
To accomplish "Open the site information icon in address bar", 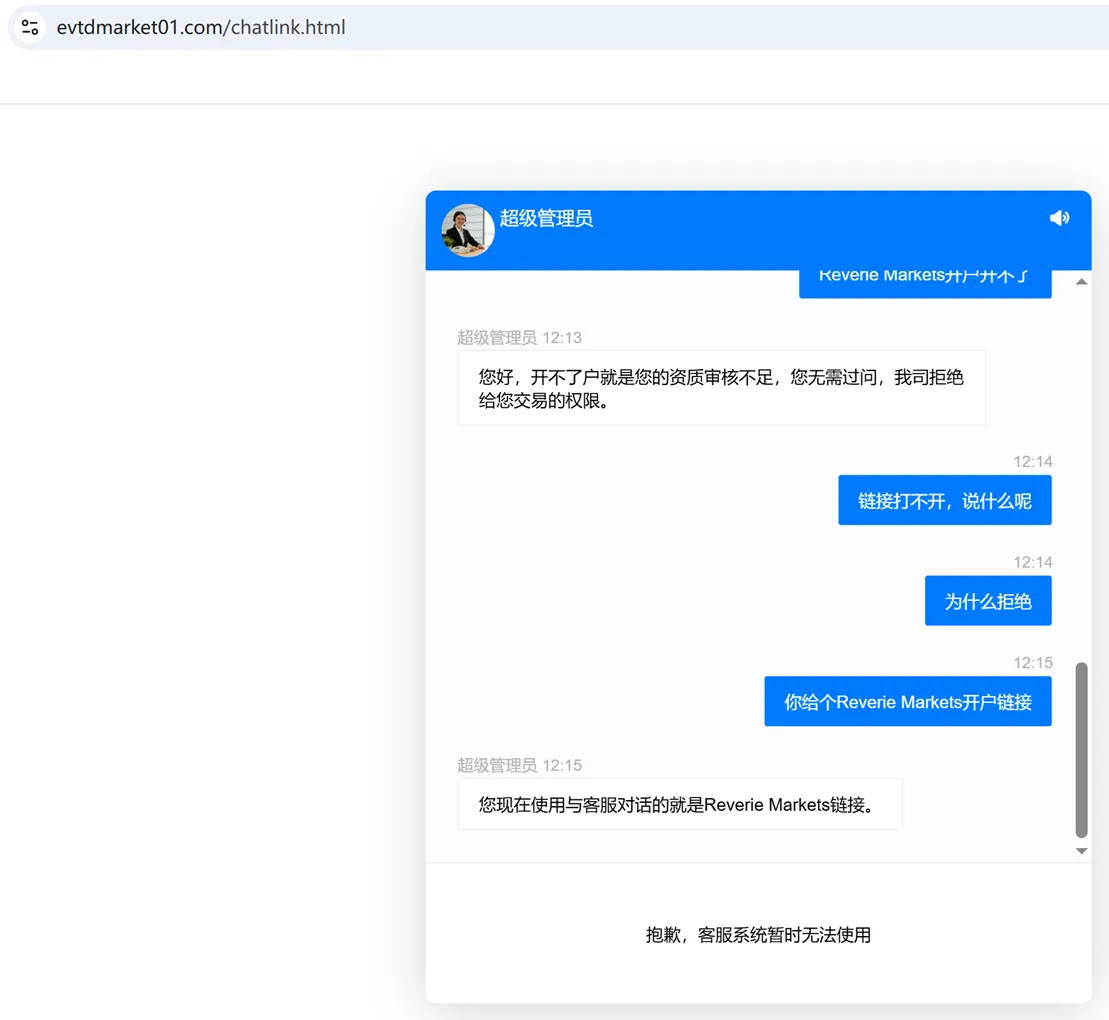I will tap(30, 28).
